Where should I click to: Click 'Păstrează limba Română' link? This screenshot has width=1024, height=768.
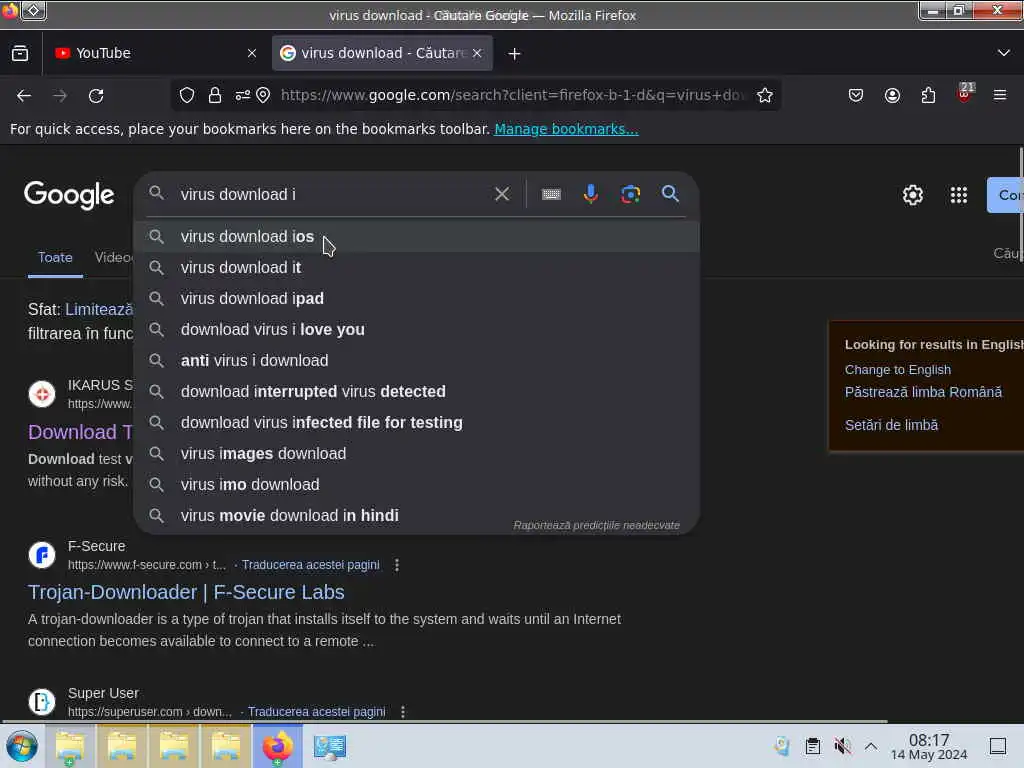(x=923, y=392)
